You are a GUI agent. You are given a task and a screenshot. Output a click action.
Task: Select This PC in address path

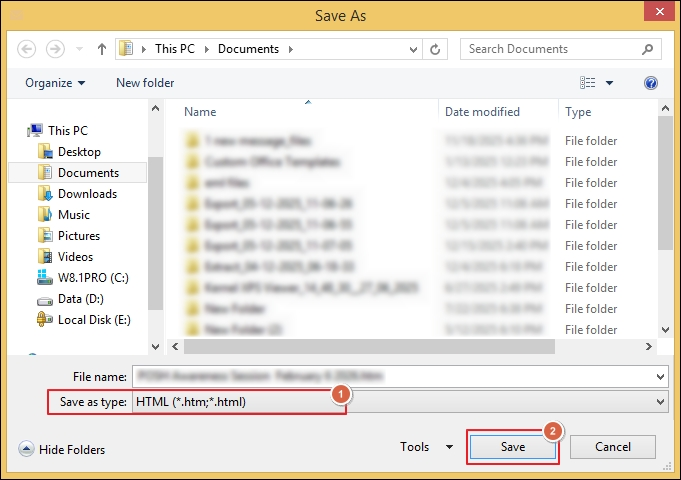[x=175, y=49]
